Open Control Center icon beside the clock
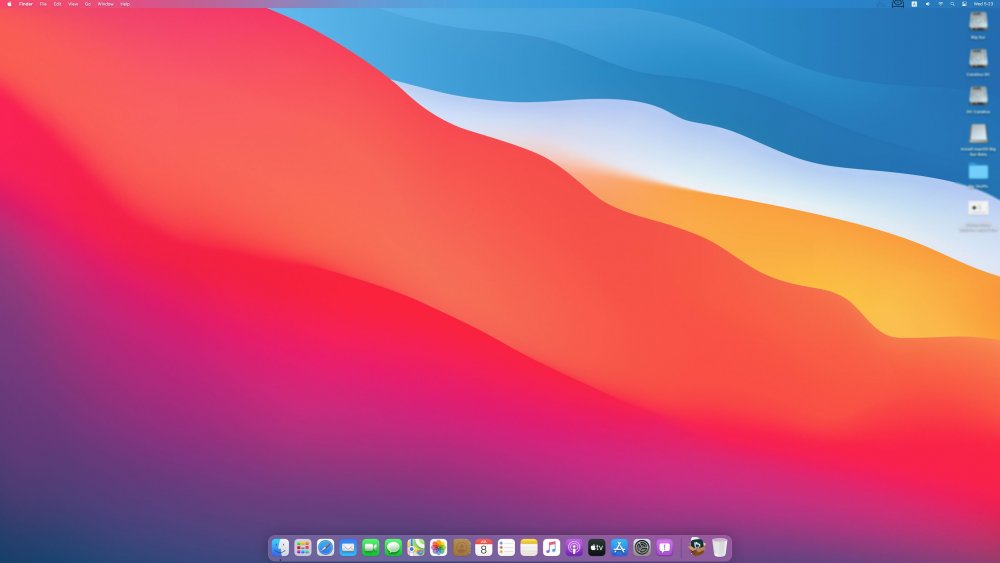This screenshot has width=1000, height=563. coord(964,4)
